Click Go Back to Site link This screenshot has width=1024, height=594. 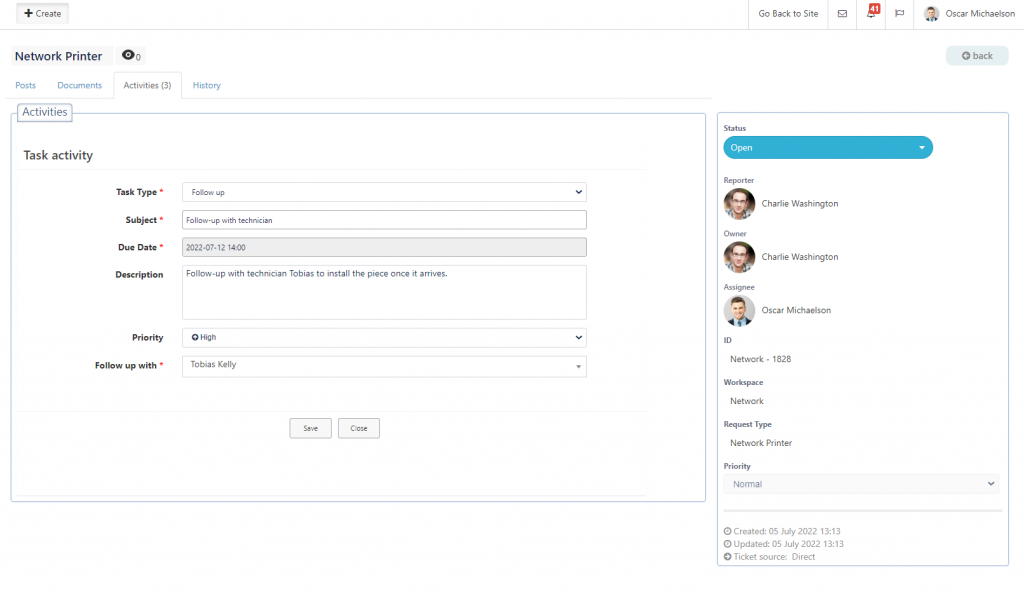point(788,14)
